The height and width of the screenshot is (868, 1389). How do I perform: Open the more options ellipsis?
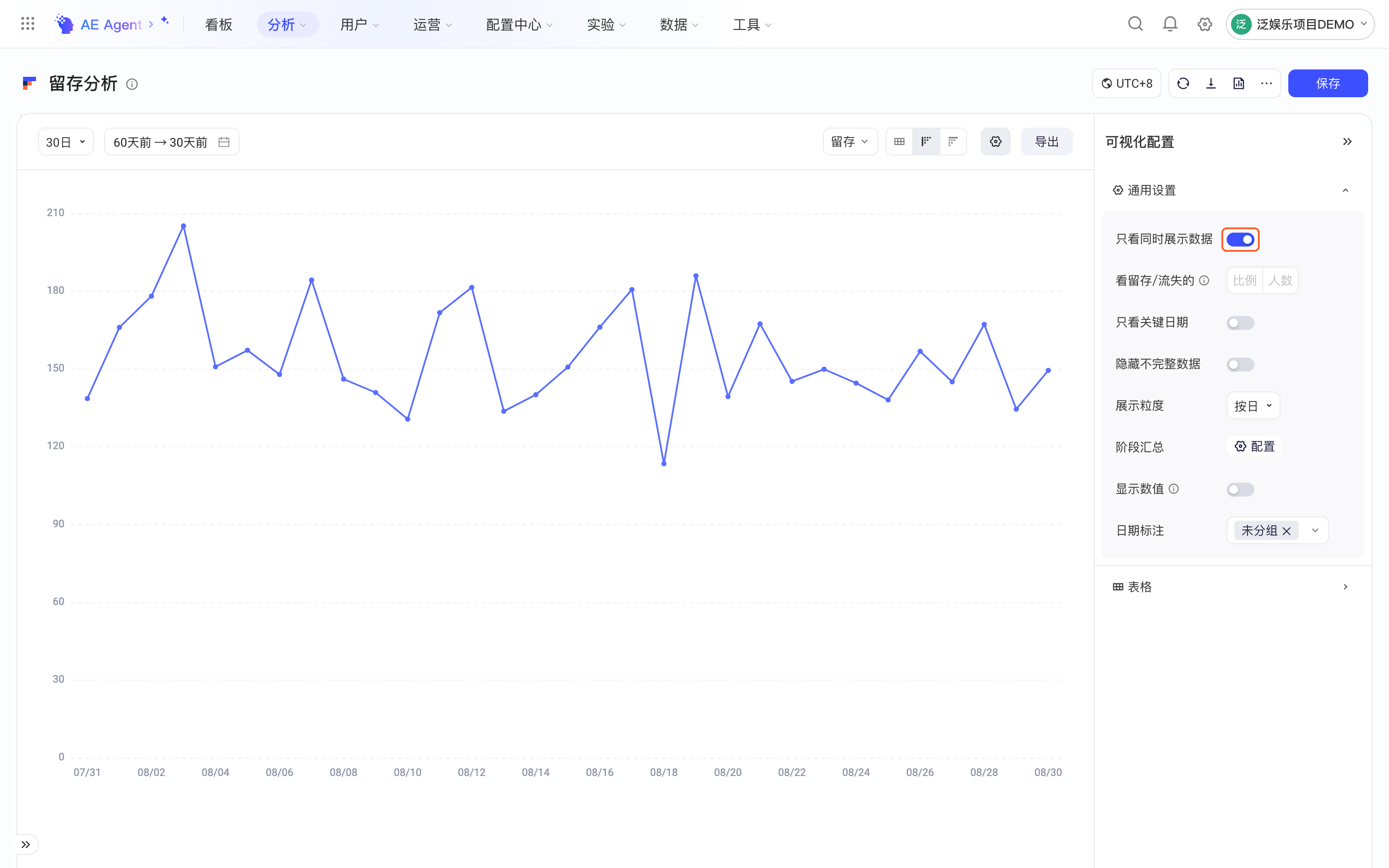(1266, 84)
